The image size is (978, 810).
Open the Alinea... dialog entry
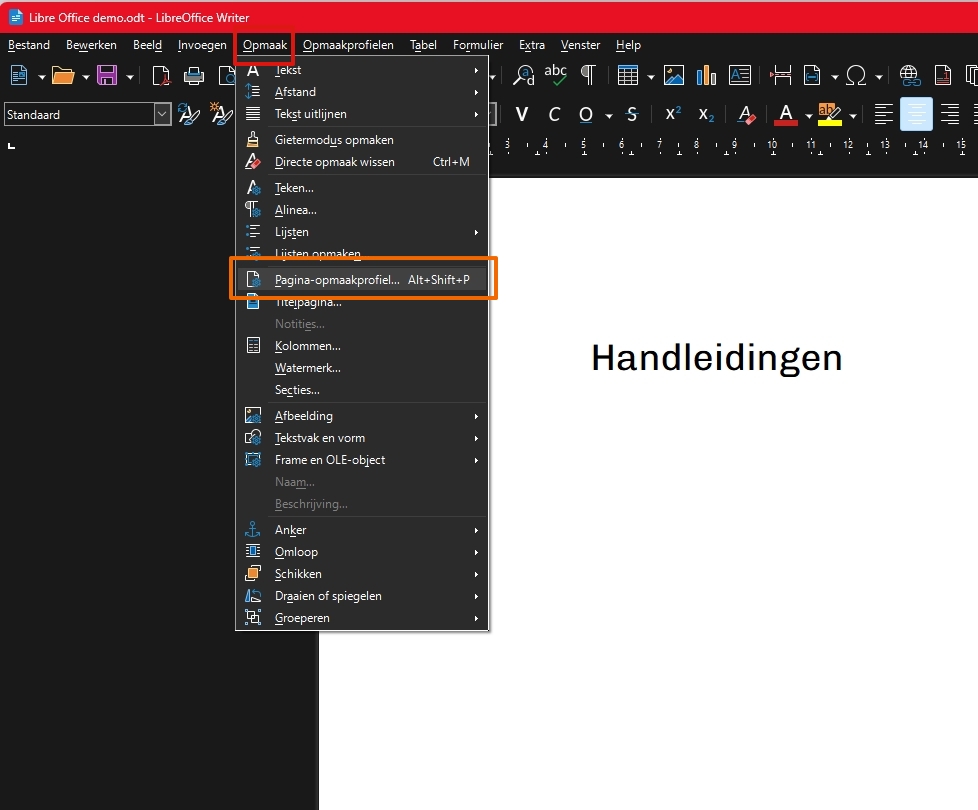tap(362, 210)
